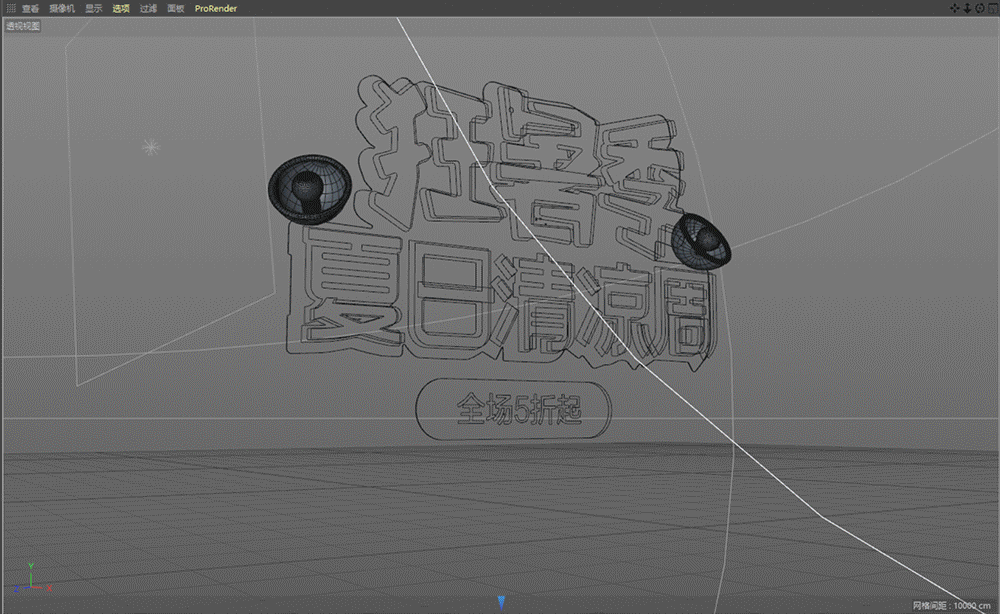This screenshot has height=614, width=1000.
Task: Open the 显示 menu
Action: click(x=94, y=8)
